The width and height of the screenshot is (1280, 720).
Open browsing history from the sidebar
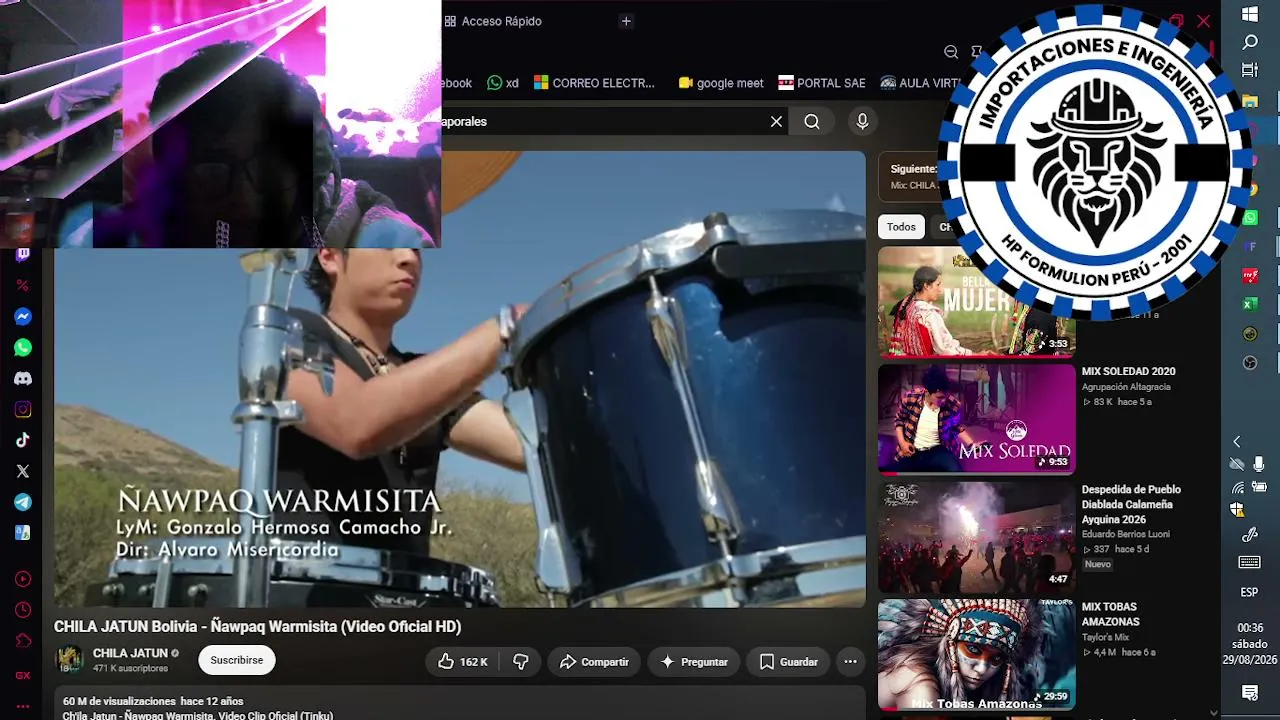coord(23,610)
